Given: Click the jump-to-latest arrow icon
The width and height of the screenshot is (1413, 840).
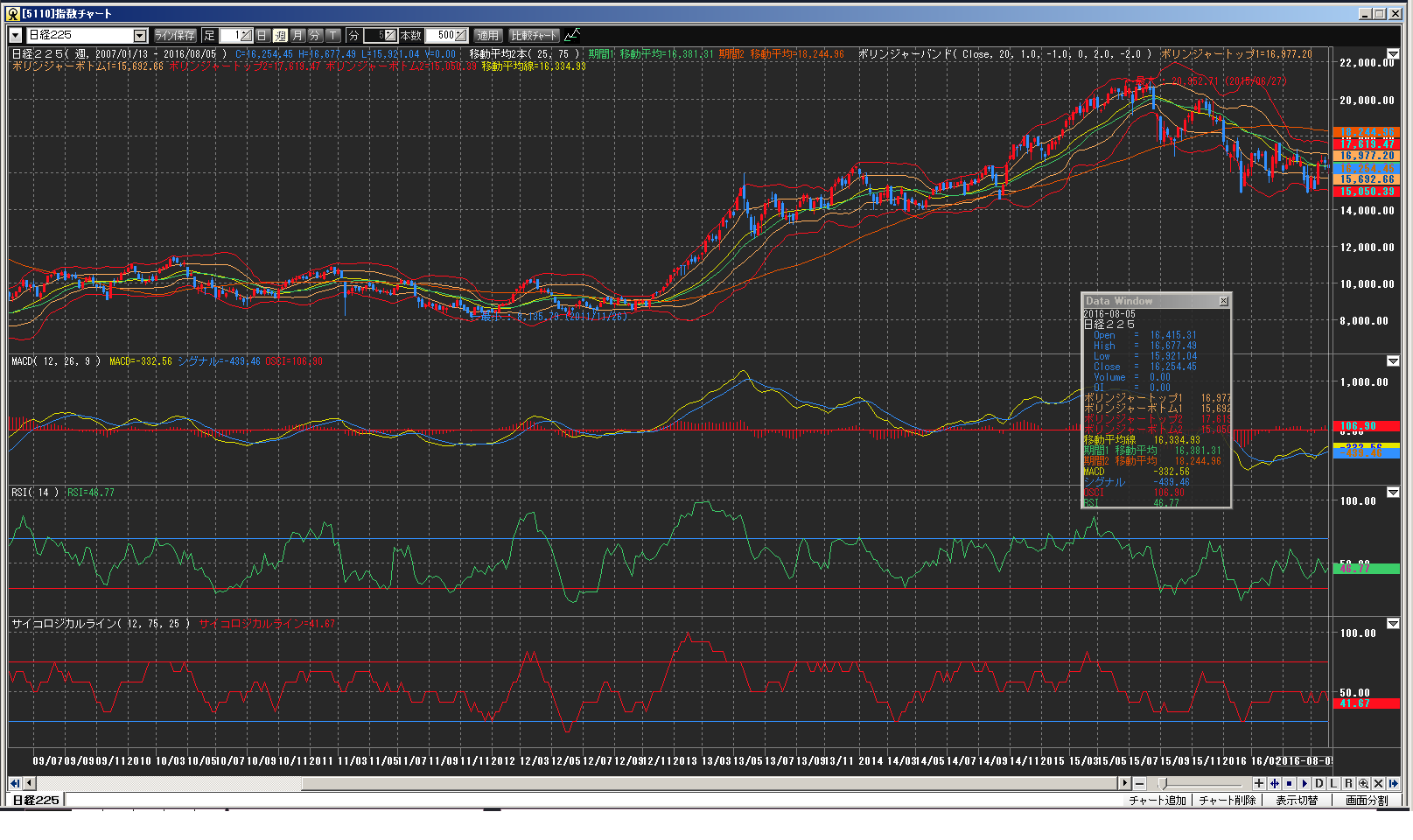Looking at the screenshot, I should click(1394, 783).
